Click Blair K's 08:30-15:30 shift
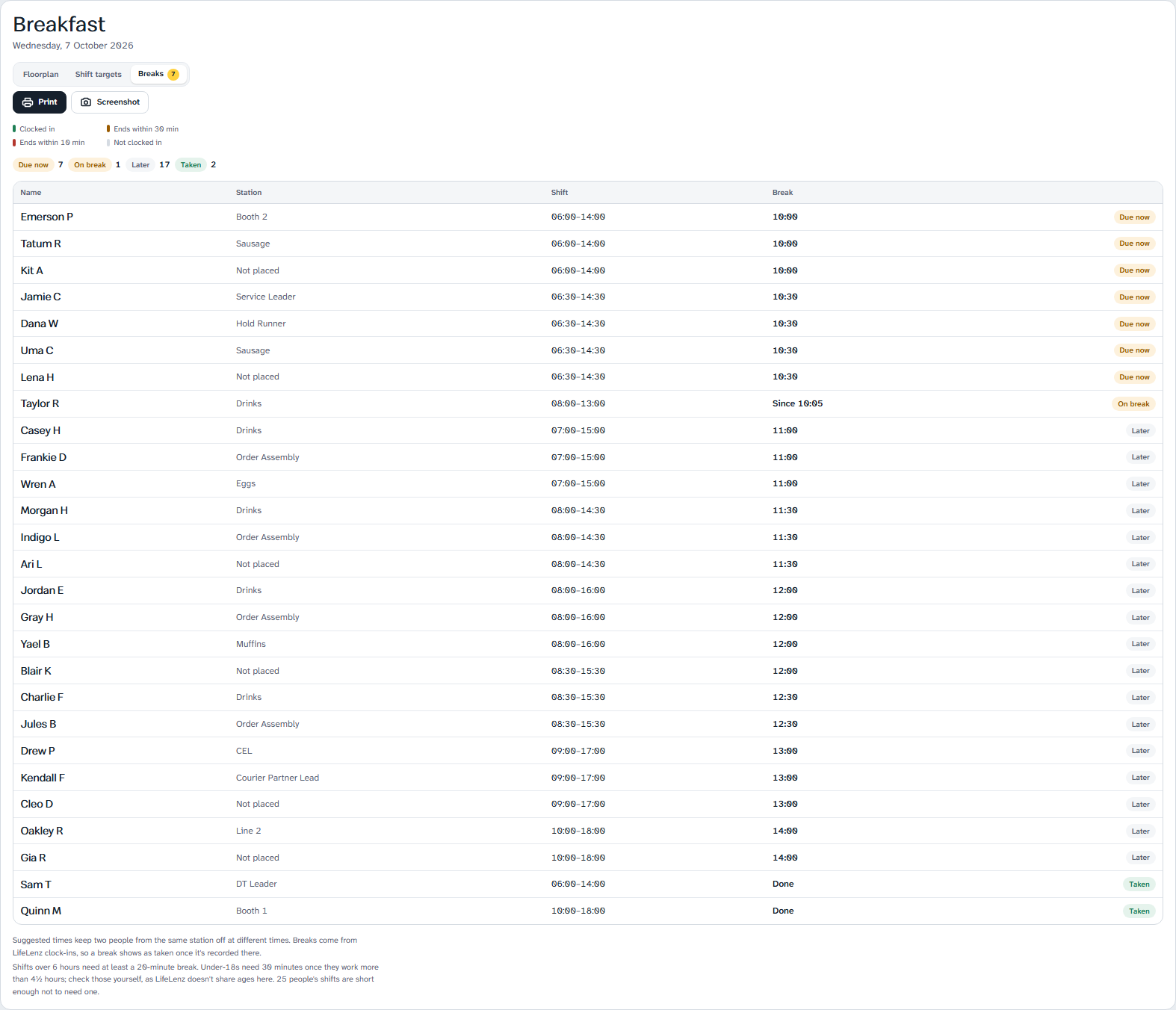Image resolution: width=1176 pixels, height=1010 pixels. coord(578,671)
